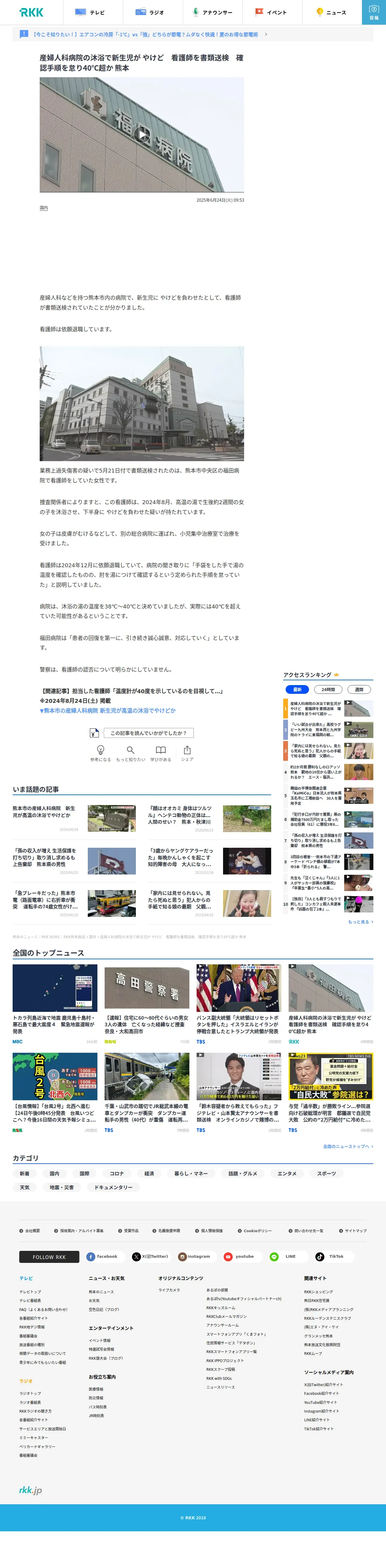Open the テレビ menu in the header
The image size is (386, 1568).
pos(93,12)
